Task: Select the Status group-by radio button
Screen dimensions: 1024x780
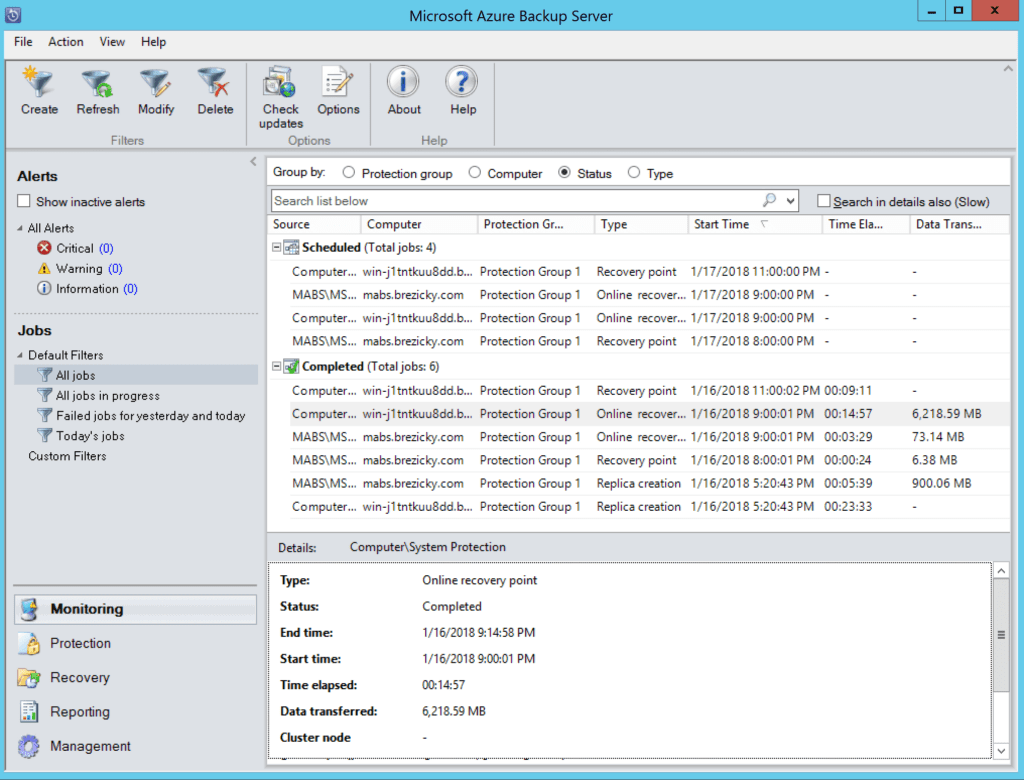Action: point(564,172)
